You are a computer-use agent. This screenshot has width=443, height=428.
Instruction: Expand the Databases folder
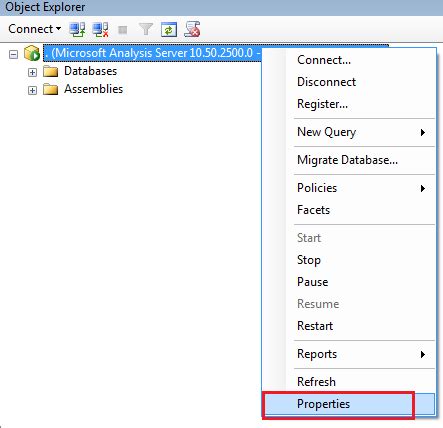point(32,72)
